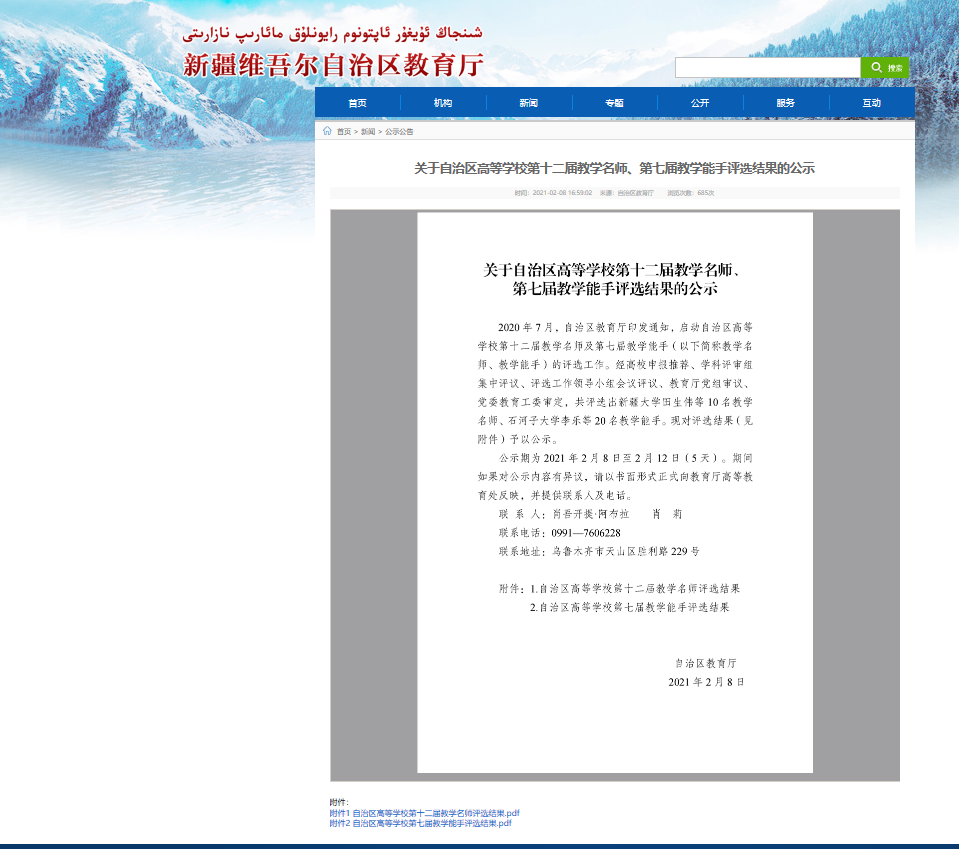Open the 机构 navigation menu item
This screenshot has height=849, width=959.
pyautogui.click(x=443, y=103)
